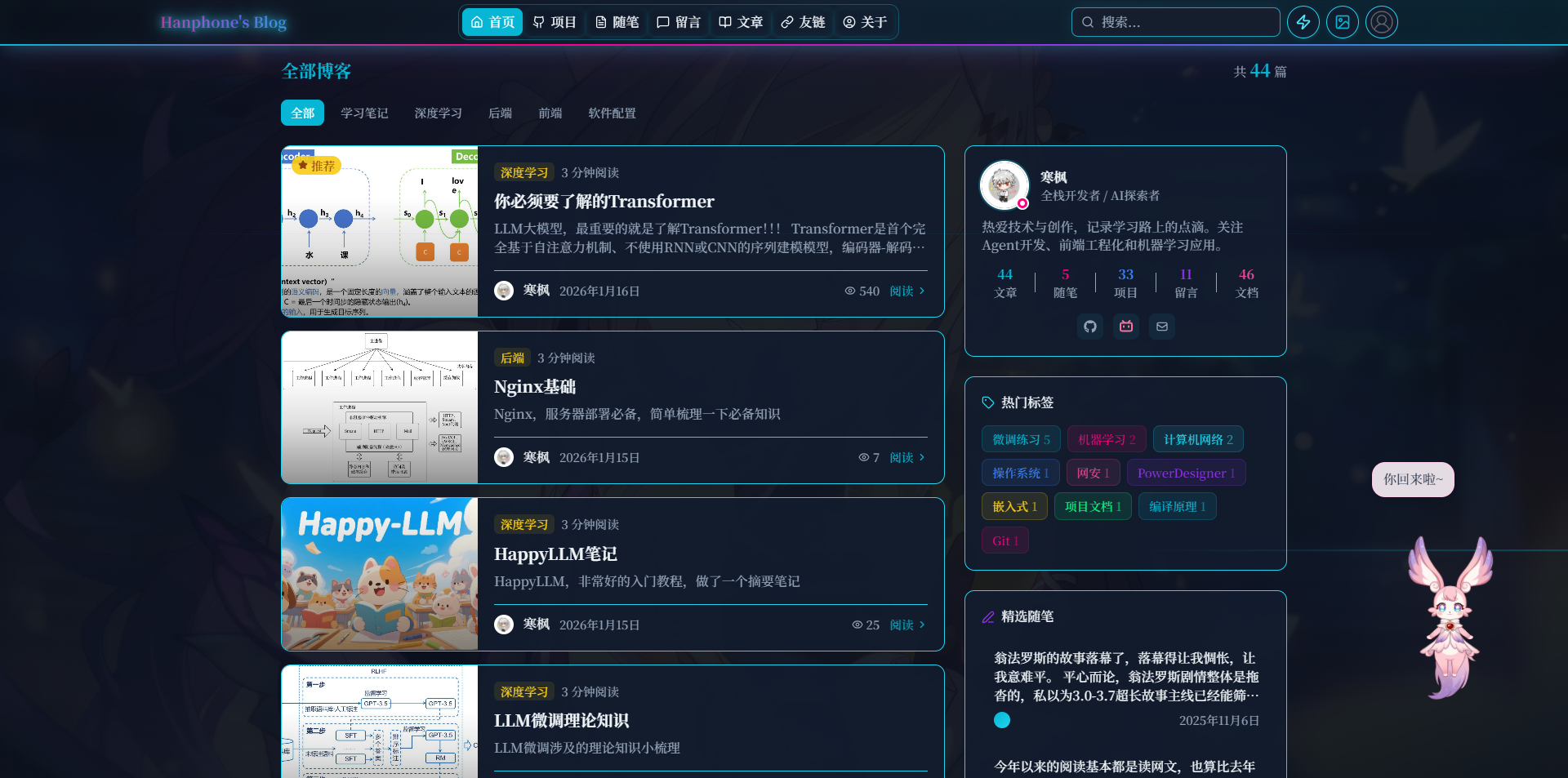1568x778 pixels.
Task: Select the 软件配置 category filter
Action: tap(612, 113)
